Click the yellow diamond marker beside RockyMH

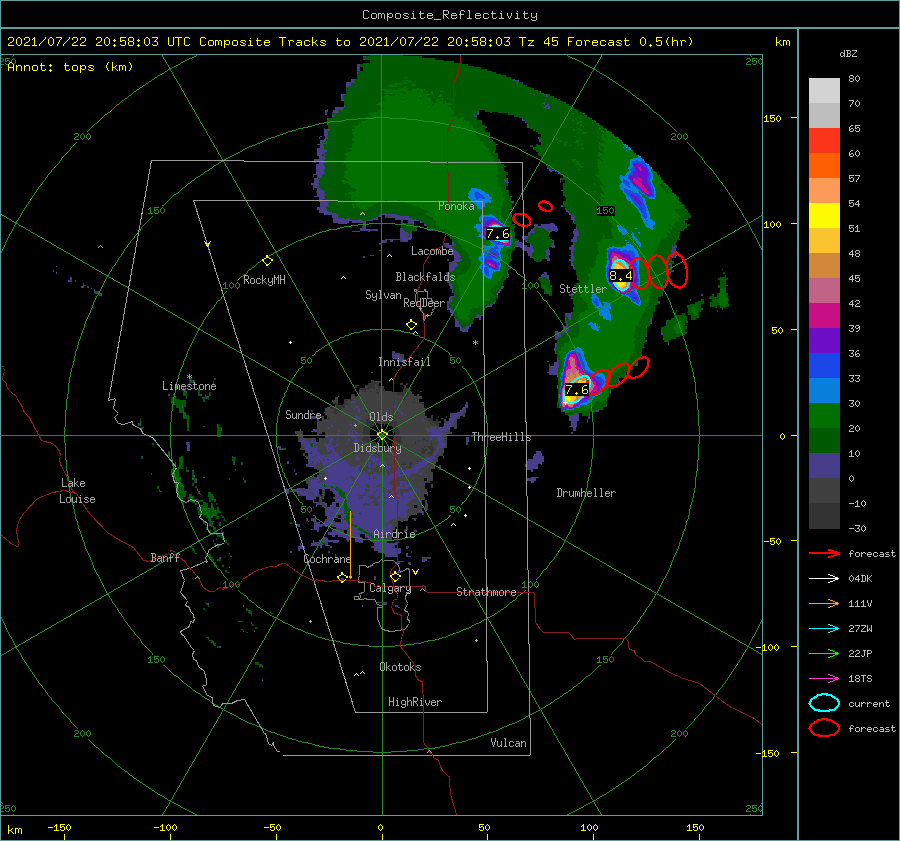[x=267, y=261]
